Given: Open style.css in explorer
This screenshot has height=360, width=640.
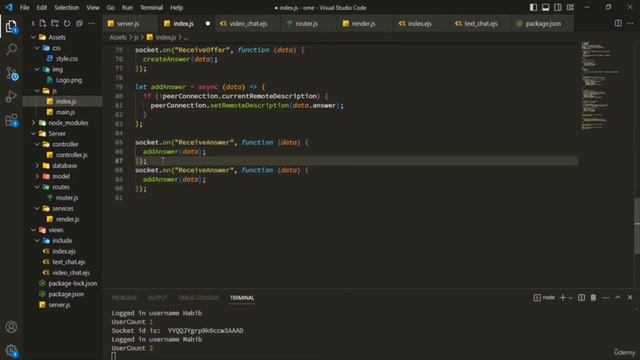Looking at the screenshot, I should pyautogui.click(x=67, y=59).
